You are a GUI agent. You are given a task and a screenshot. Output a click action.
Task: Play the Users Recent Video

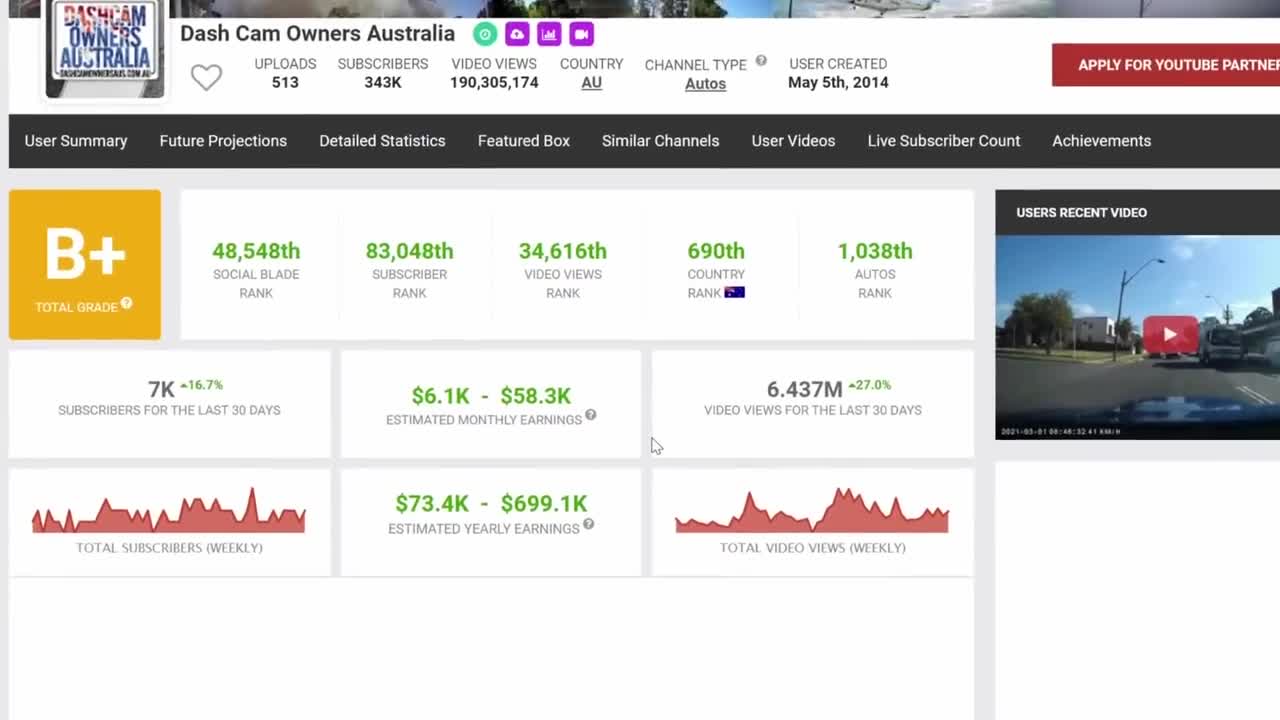1170,335
